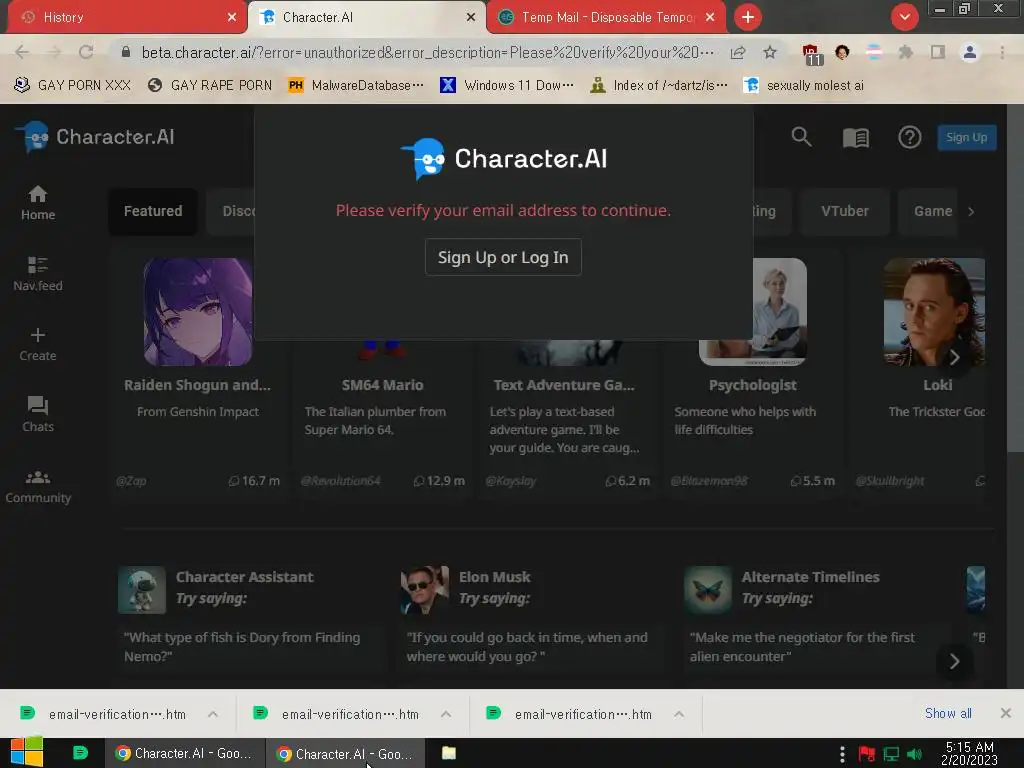
Task: Select the Character.AI browser tab
Action: click(367, 18)
